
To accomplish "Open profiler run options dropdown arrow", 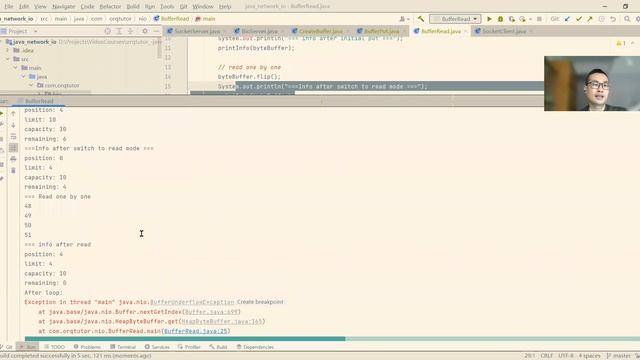I will coord(530,19).
